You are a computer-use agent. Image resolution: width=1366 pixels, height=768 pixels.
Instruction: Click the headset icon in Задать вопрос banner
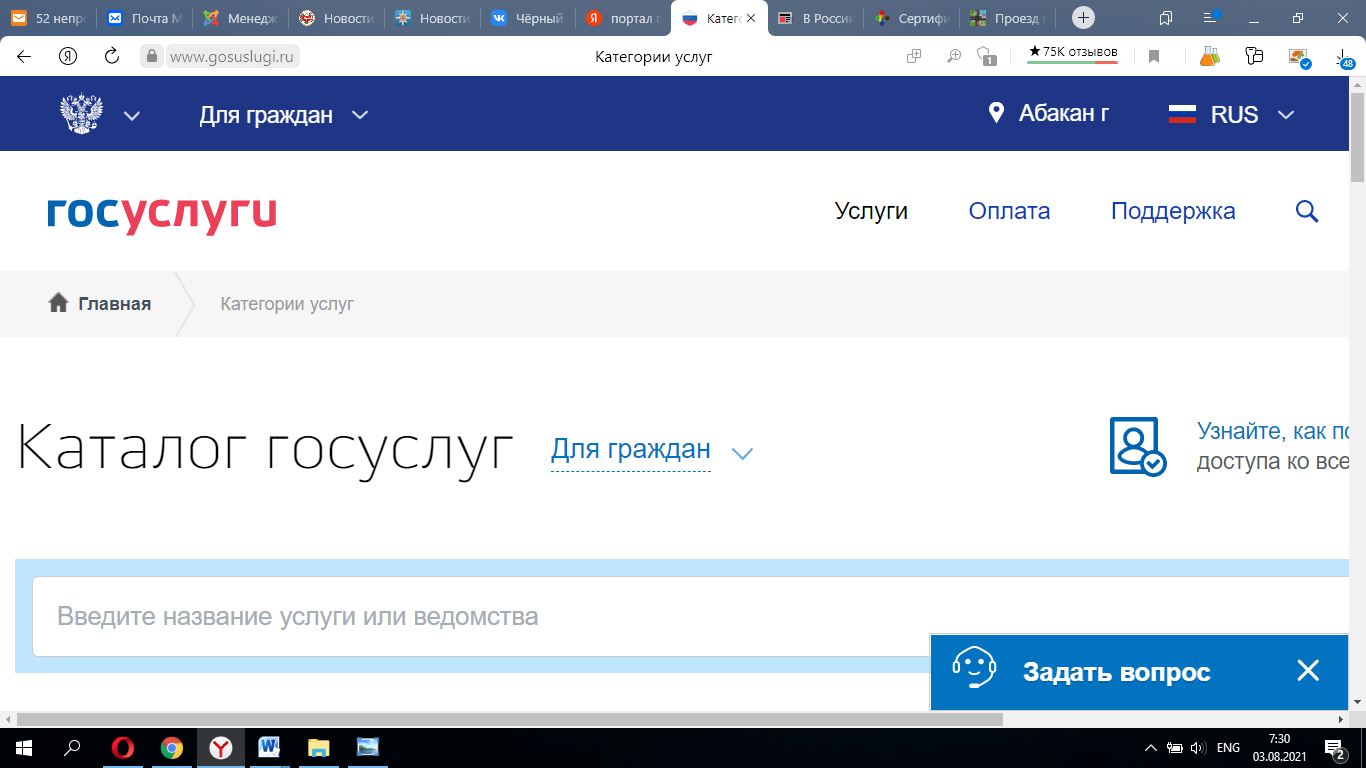974,670
